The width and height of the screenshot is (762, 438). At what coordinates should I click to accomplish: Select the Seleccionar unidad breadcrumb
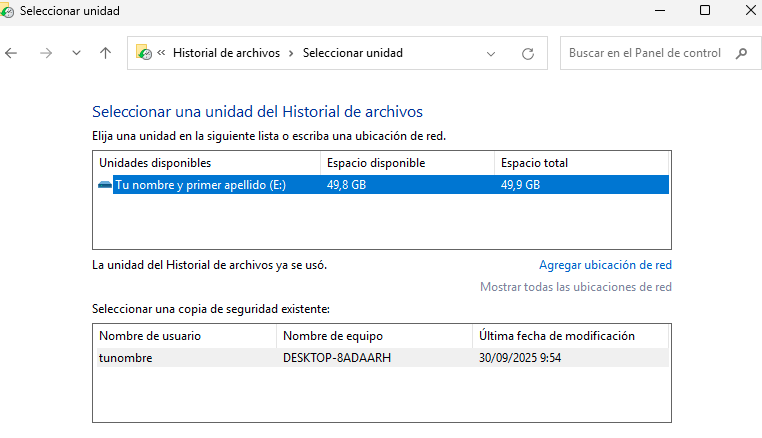click(x=353, y=53)
